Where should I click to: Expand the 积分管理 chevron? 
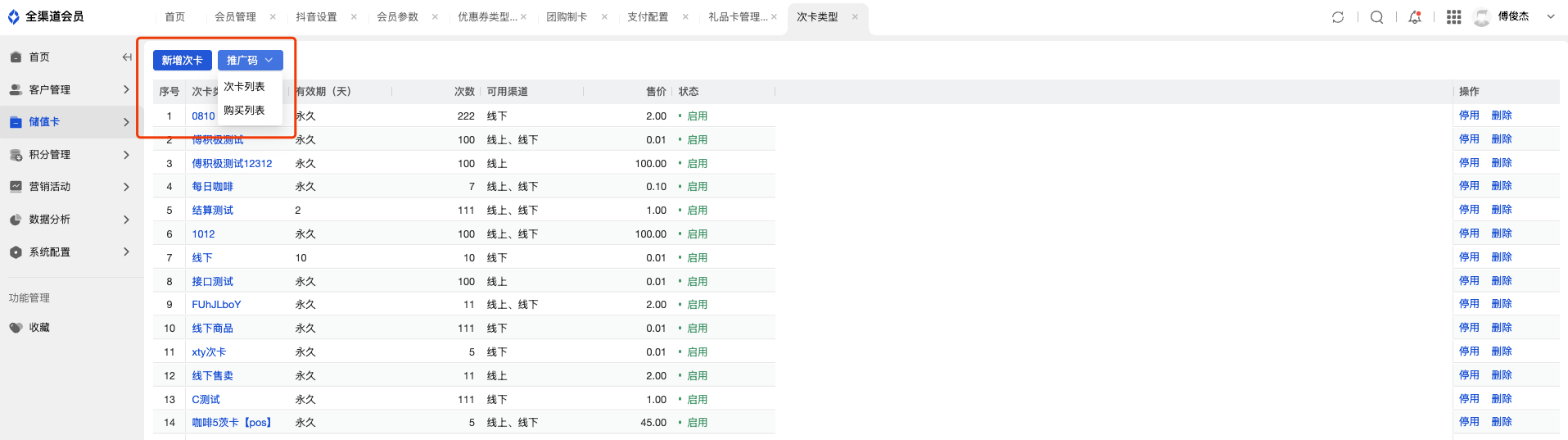tap(126, 154)
